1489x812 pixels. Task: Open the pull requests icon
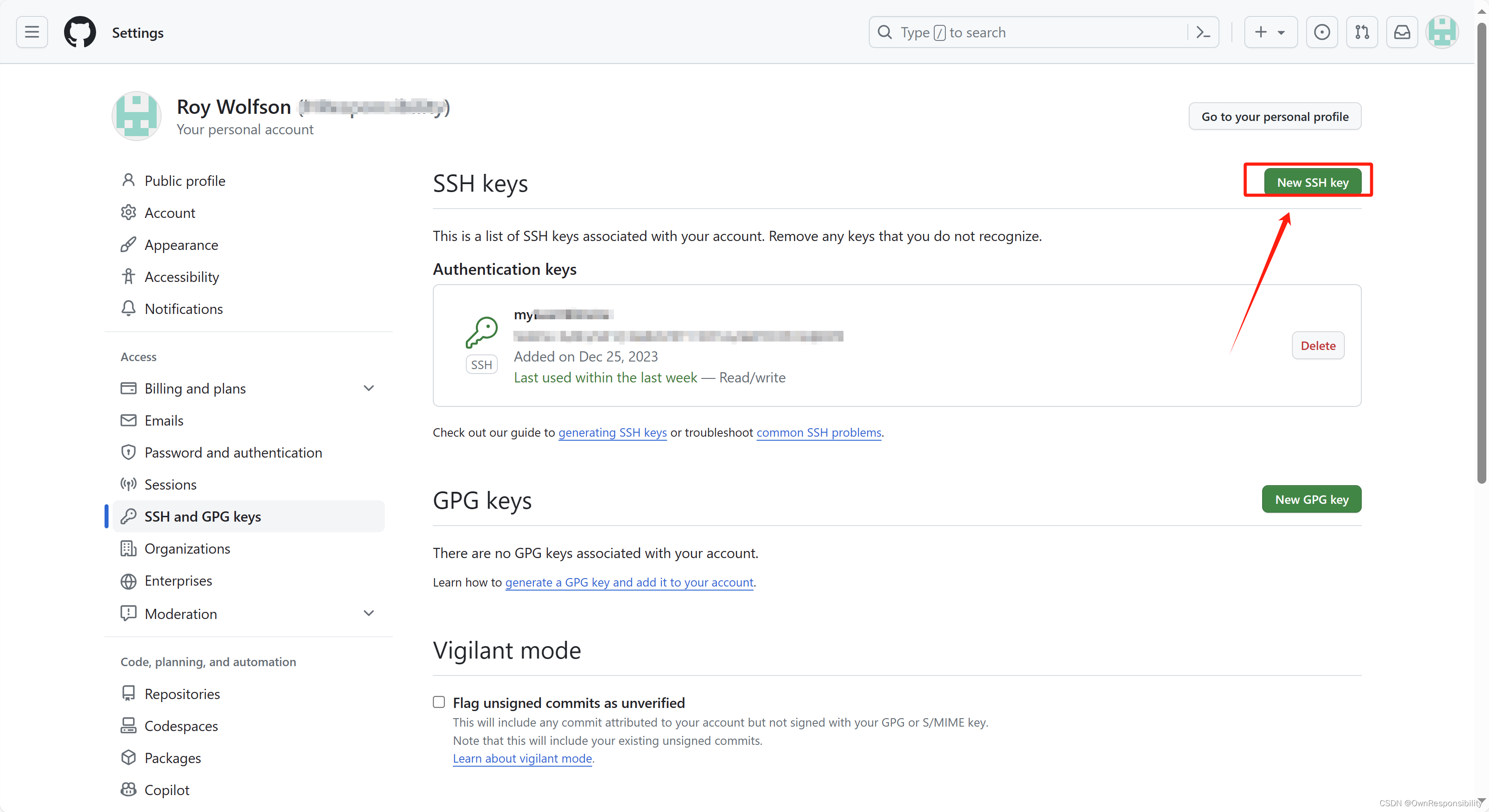click(x=1362, y=32)
